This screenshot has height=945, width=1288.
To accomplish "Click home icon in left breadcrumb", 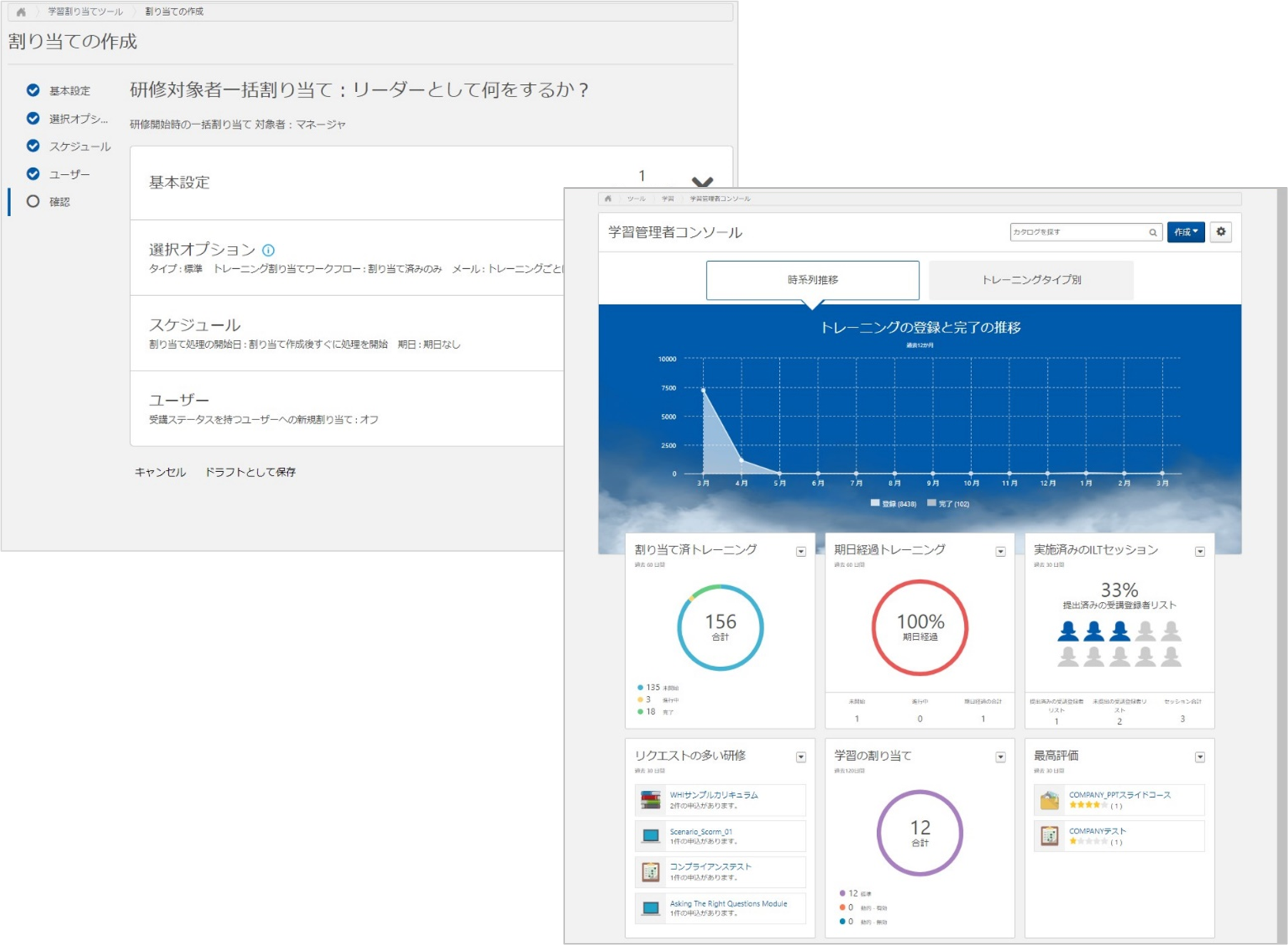I will (21, 12).
